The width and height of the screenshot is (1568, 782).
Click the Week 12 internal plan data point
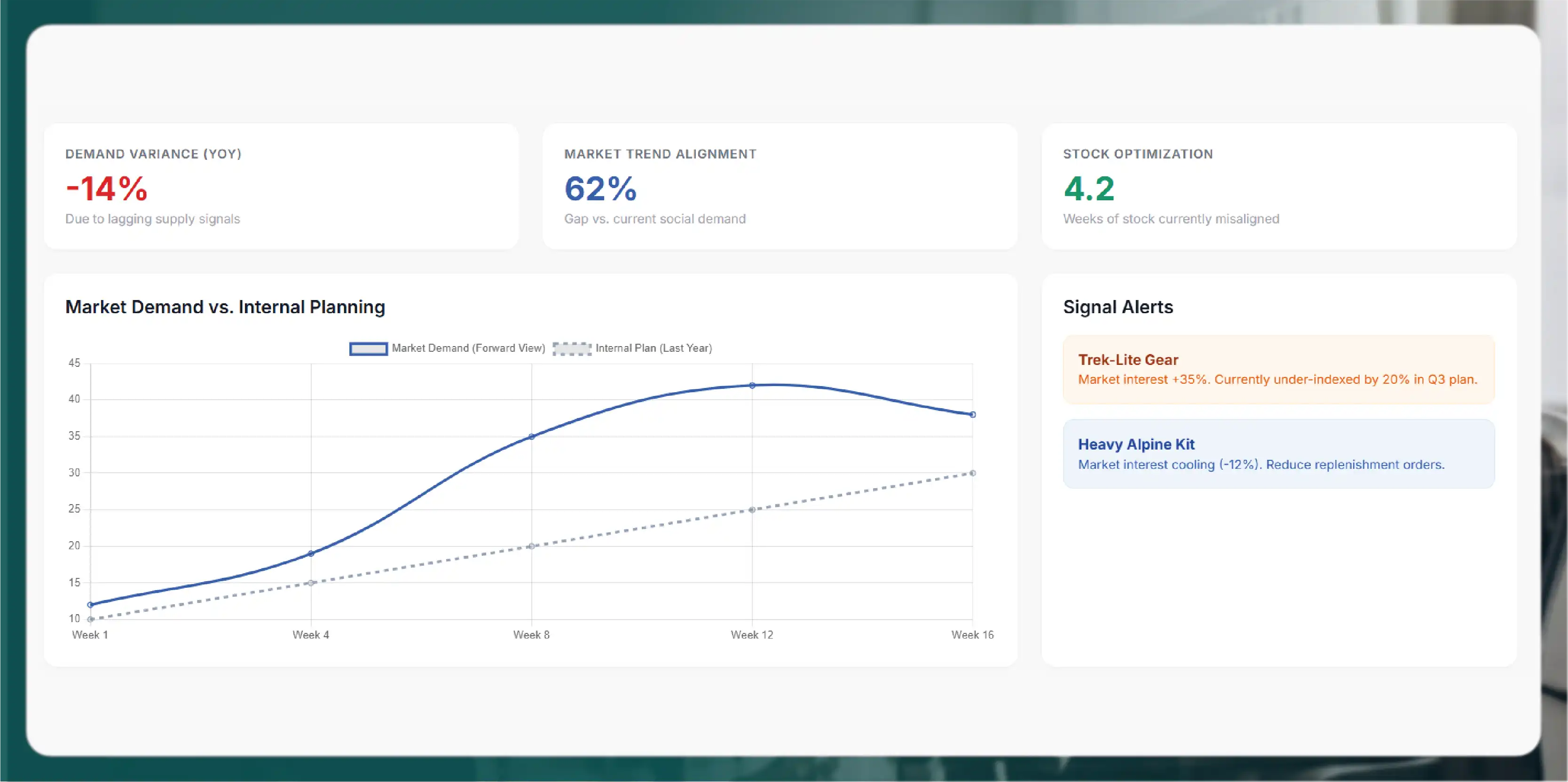tap(752, 509)
